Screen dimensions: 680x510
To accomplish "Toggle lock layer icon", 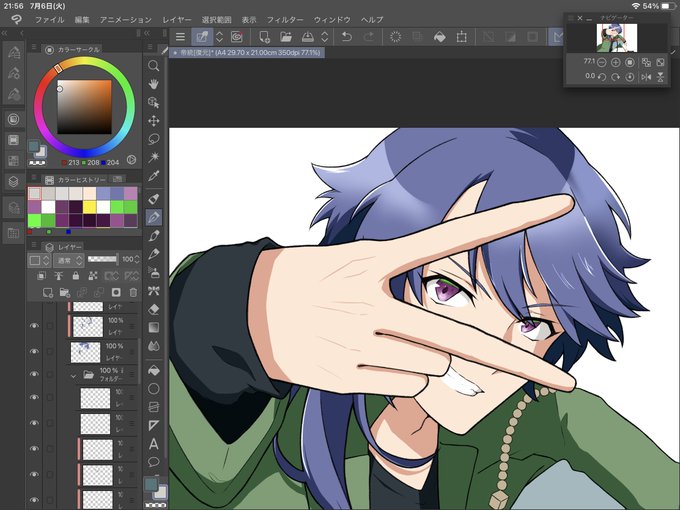I will coord(76,275).
